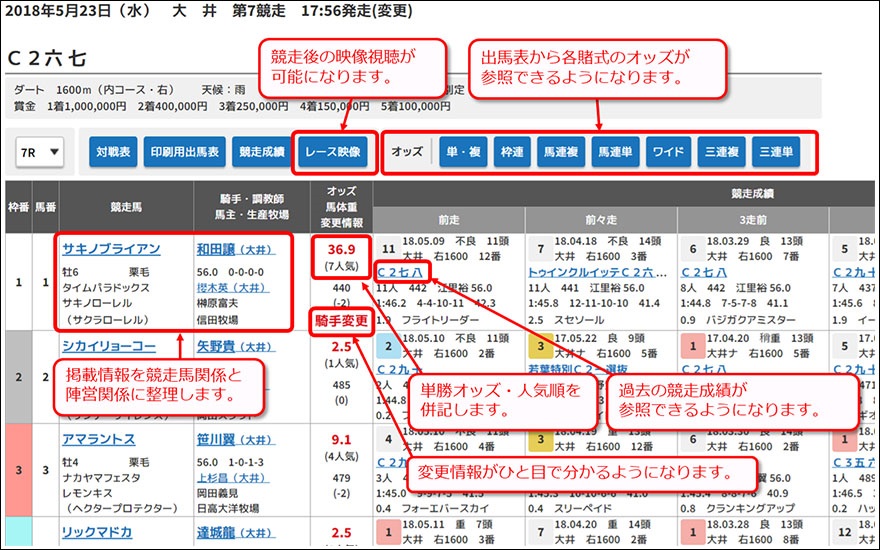Click the 対戦表 button
The image size is (880, 550).
tap(113, 152)
